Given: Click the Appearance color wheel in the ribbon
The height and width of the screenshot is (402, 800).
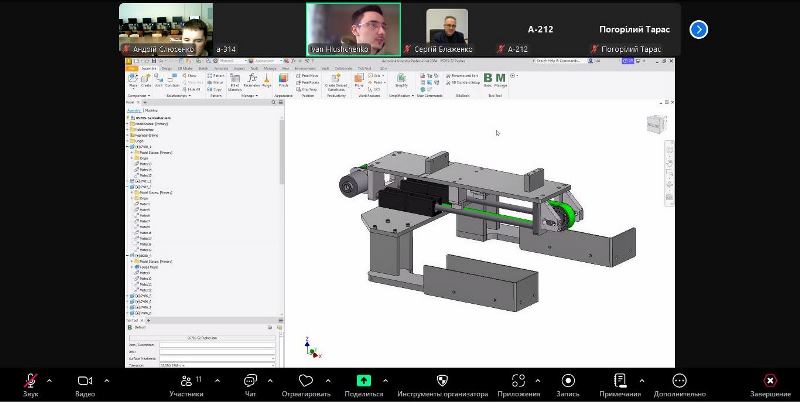Looking at the screenshot, I should click(x=284, y=78).
